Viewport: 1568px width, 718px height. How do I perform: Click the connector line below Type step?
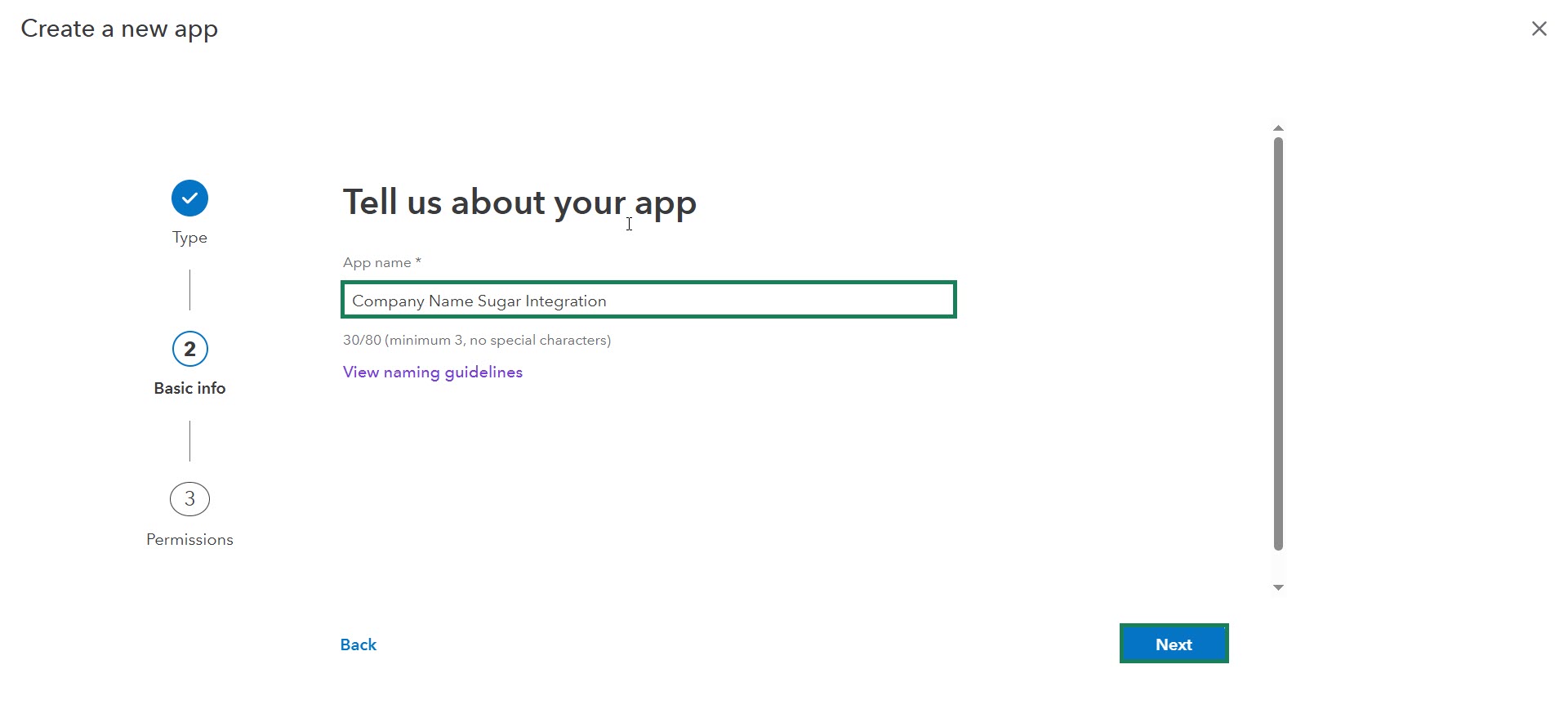[x=189, y=290]
